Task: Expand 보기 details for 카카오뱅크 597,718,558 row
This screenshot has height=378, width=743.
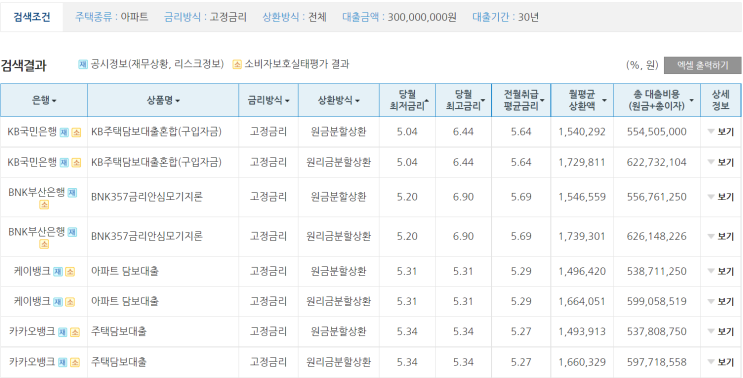Action: [721, 362]
